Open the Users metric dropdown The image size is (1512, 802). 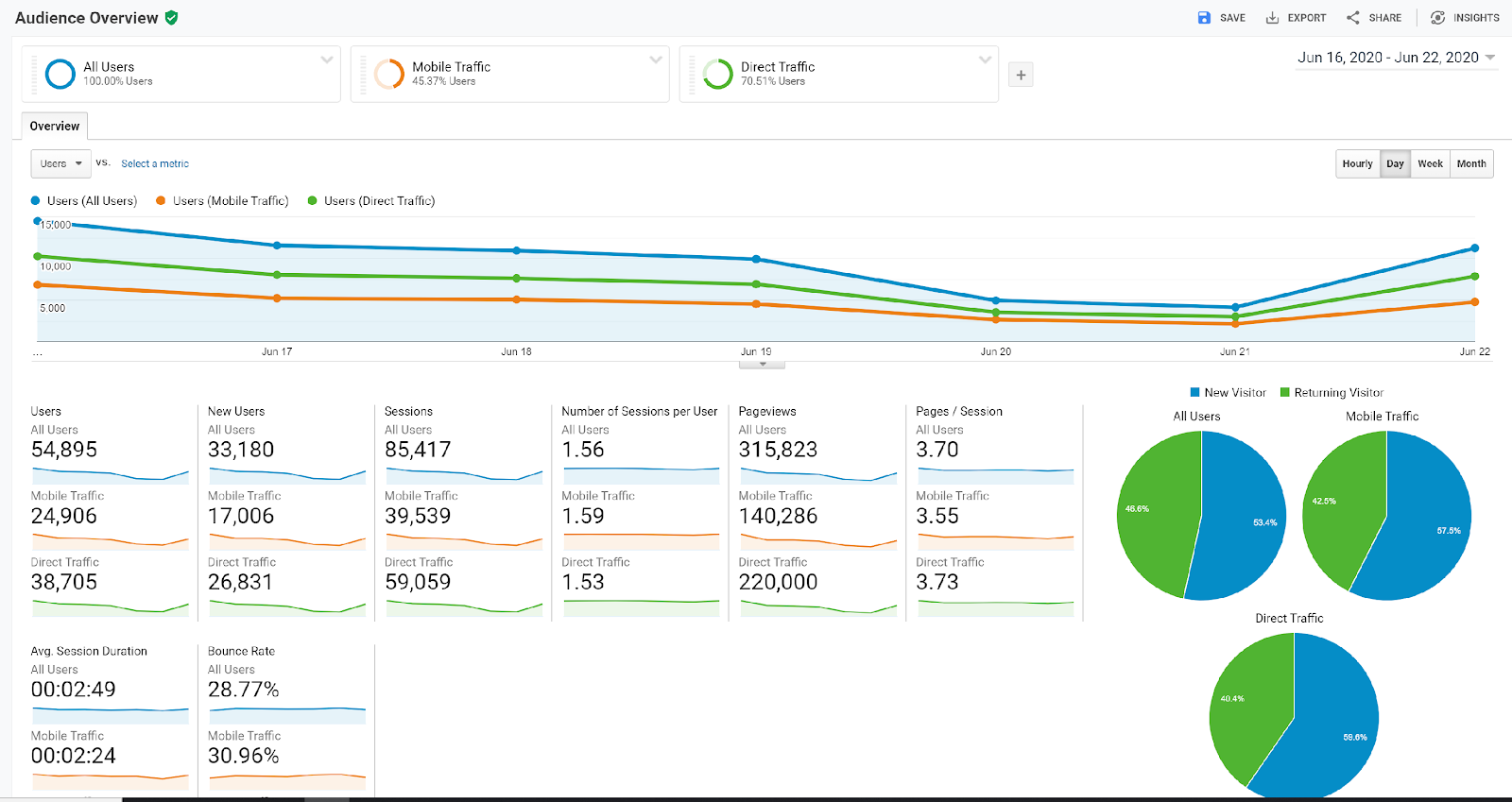click(61, 163)
